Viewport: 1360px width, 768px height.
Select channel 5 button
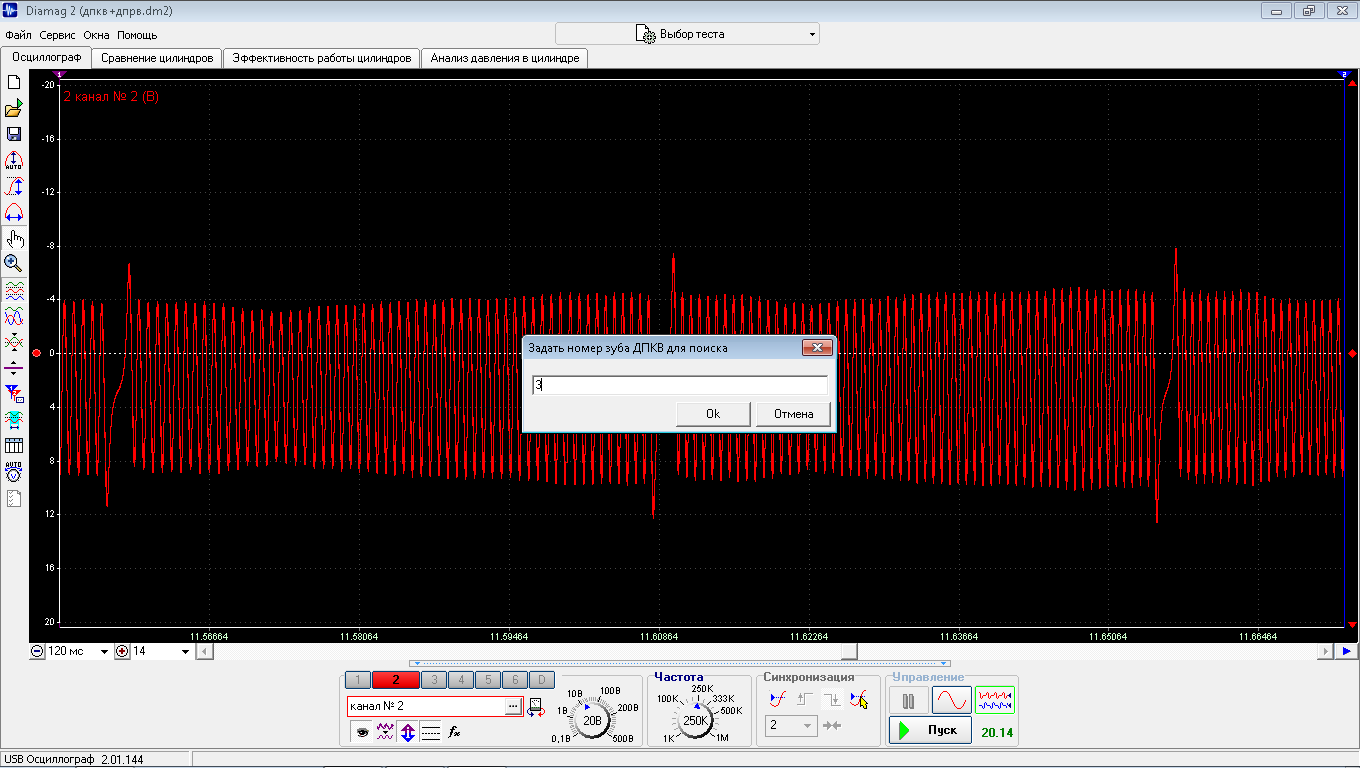488,680
